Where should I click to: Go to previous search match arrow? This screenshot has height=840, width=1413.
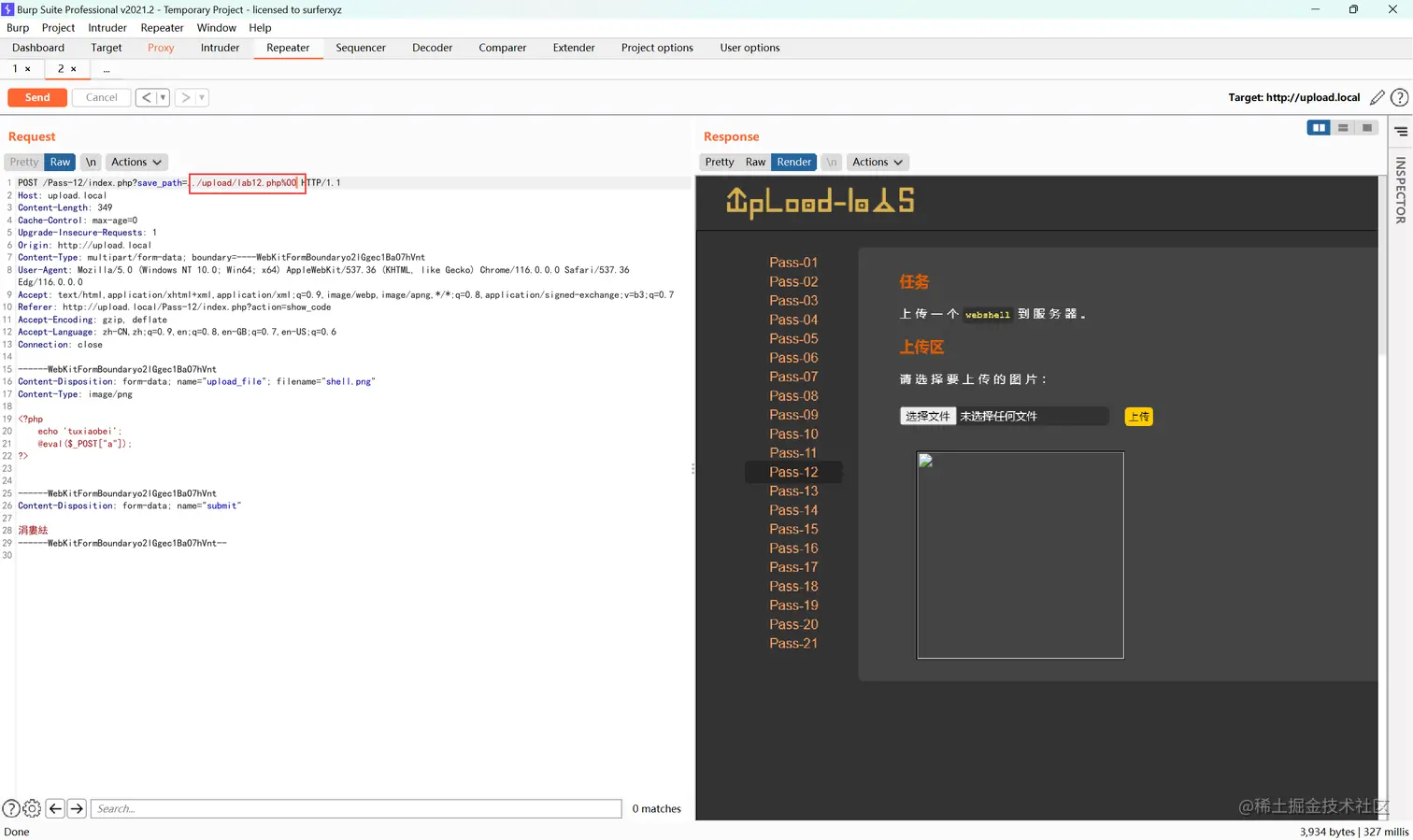point(55,808)
